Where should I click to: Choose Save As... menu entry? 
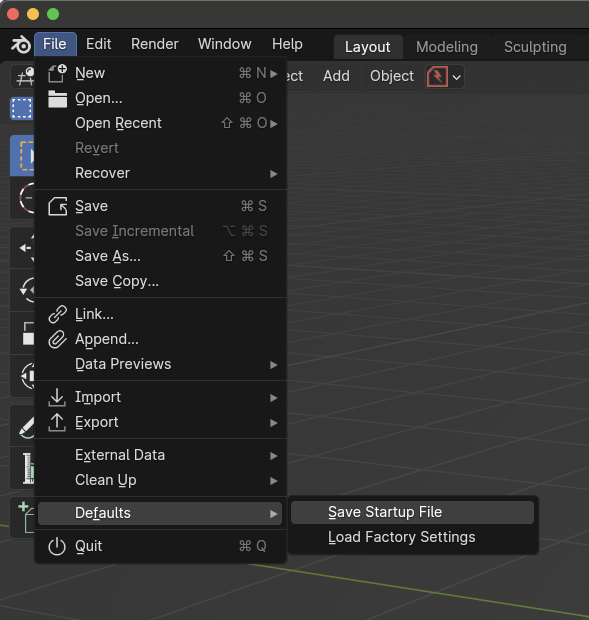tap(160, 256)
